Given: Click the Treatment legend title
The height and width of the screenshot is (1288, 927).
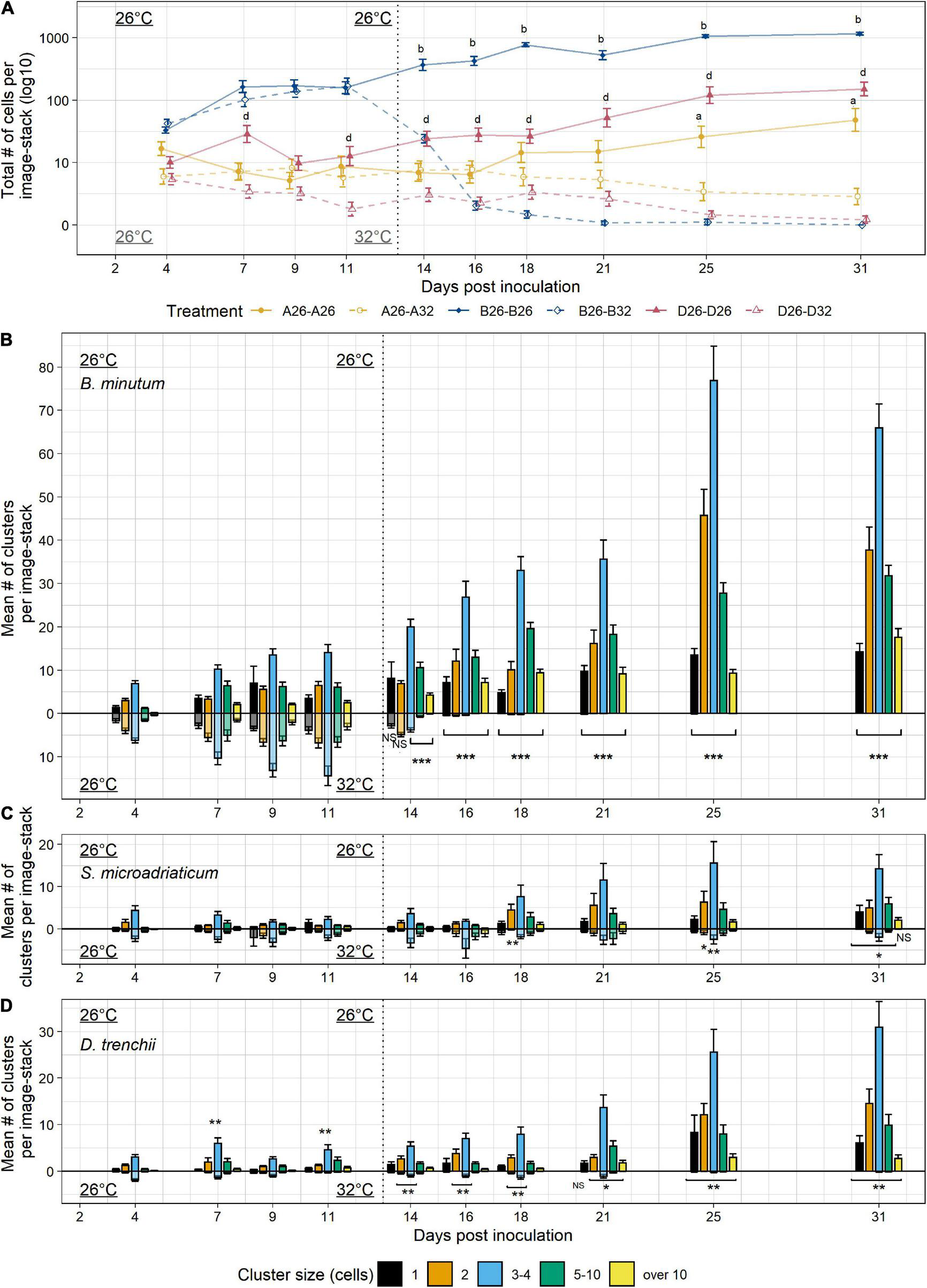Looking at the screenshot, I should click(x=204, y=311).
